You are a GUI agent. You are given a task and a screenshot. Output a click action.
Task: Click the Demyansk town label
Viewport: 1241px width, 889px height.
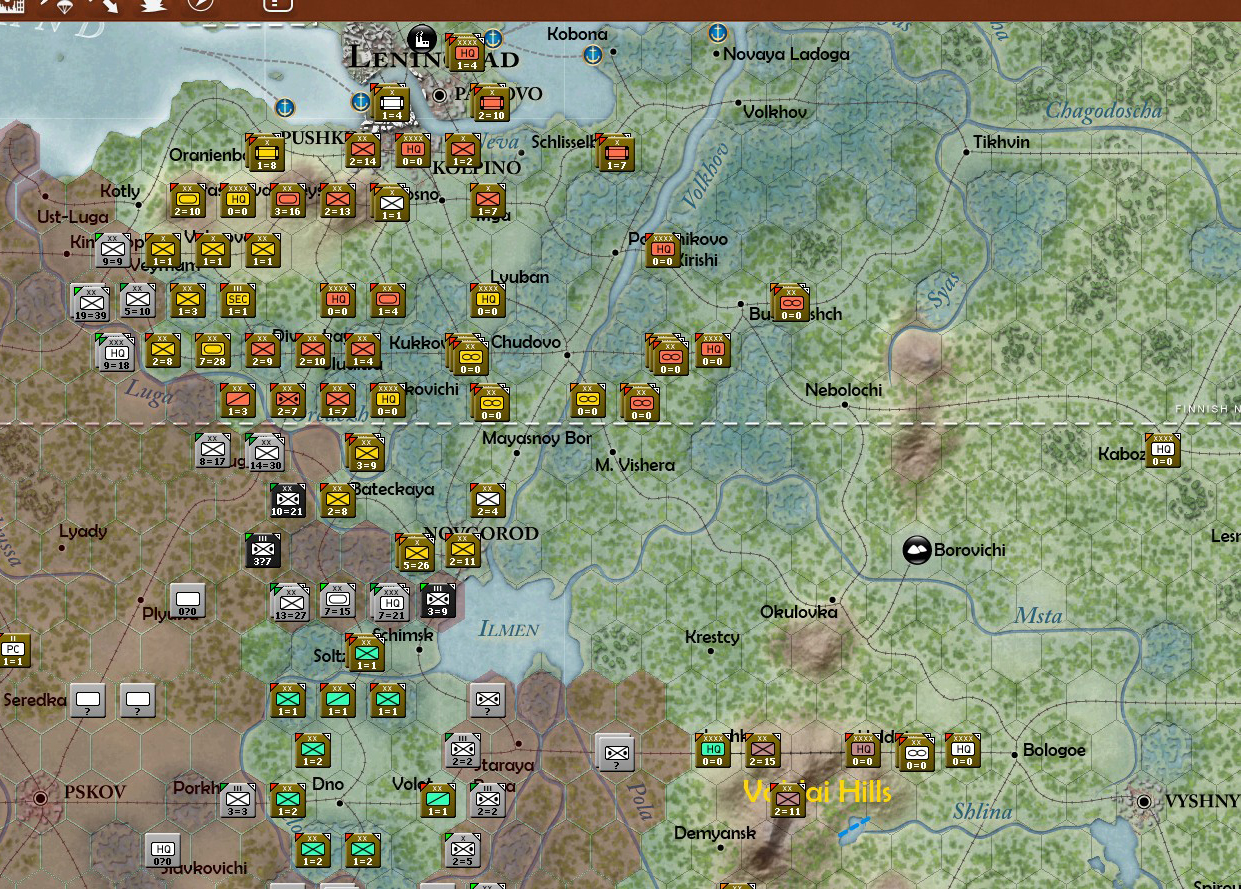(715, 834)
